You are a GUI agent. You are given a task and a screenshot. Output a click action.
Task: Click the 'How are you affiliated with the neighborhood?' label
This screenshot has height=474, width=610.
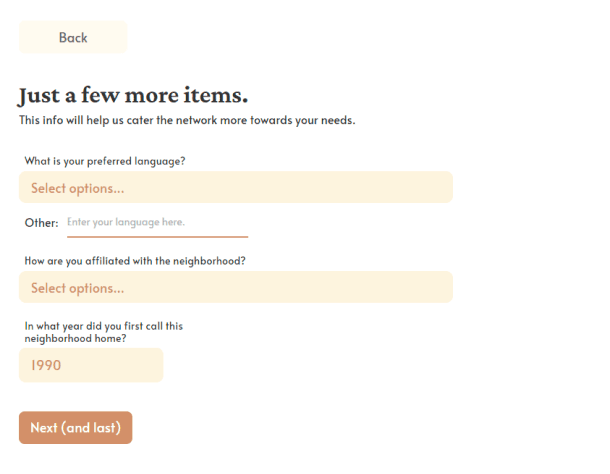click(135, 261)
